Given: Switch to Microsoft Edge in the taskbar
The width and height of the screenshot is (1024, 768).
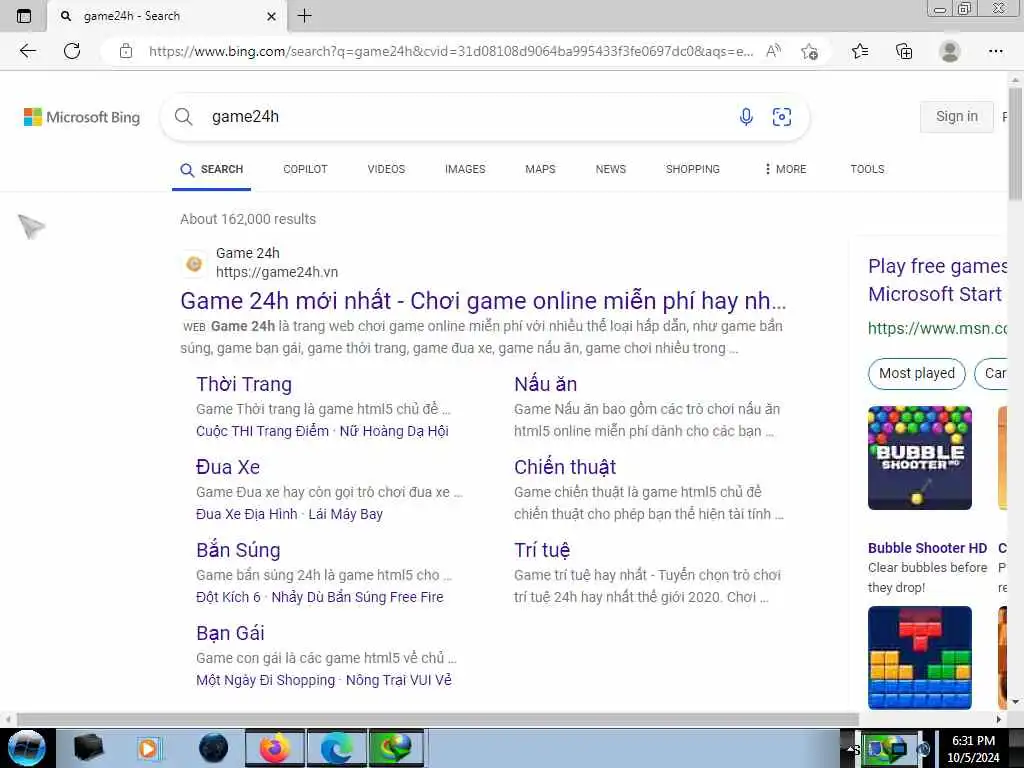Looking at the screenshot, I should pyautogui.click(x=336, y=748).
